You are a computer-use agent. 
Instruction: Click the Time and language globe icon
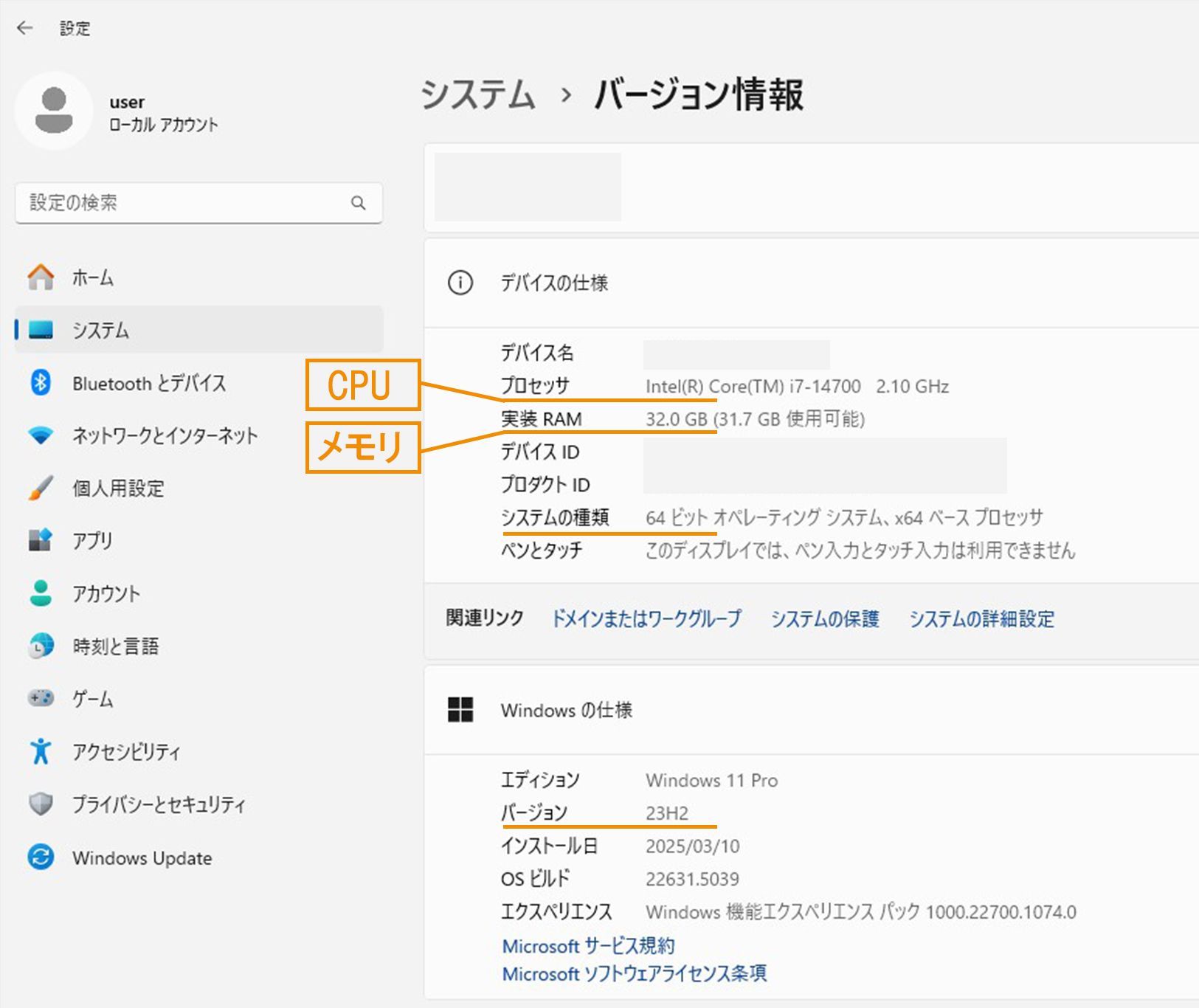click(41, 646)
